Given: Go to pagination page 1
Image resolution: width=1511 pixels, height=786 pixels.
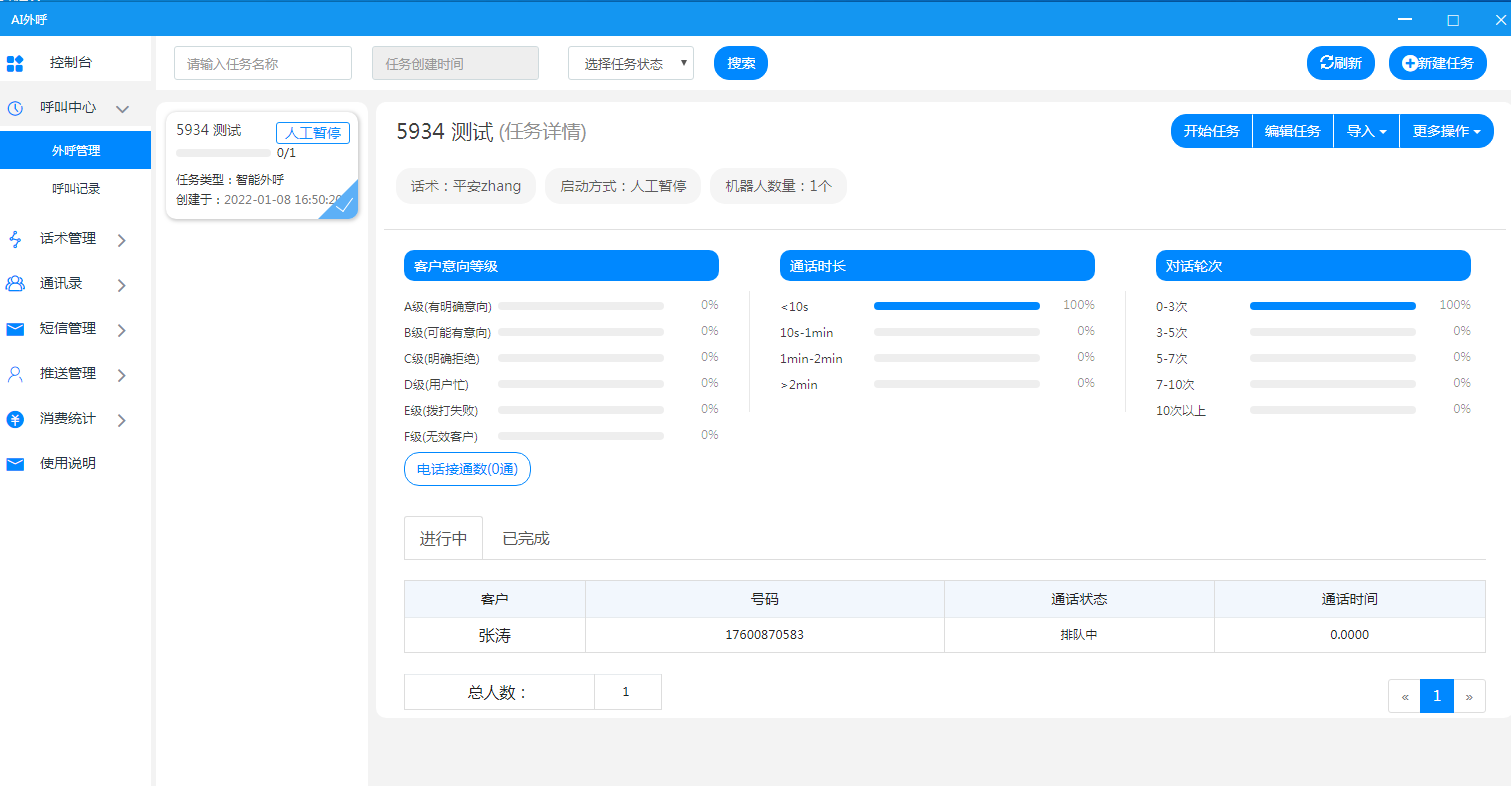Looking at the screenshot, I should tap(1437, 696).
